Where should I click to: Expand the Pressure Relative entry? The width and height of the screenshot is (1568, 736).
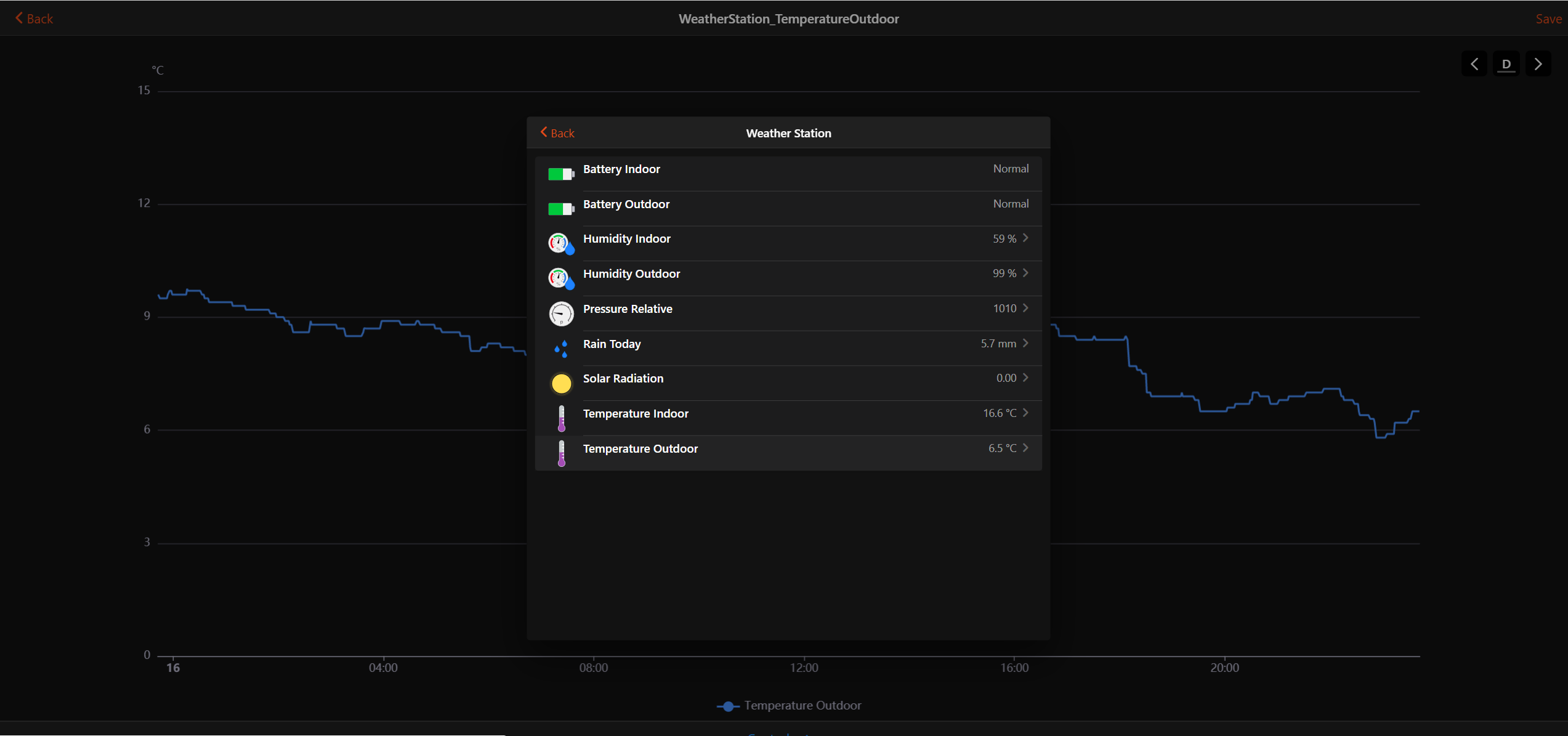pos(1025,308)
